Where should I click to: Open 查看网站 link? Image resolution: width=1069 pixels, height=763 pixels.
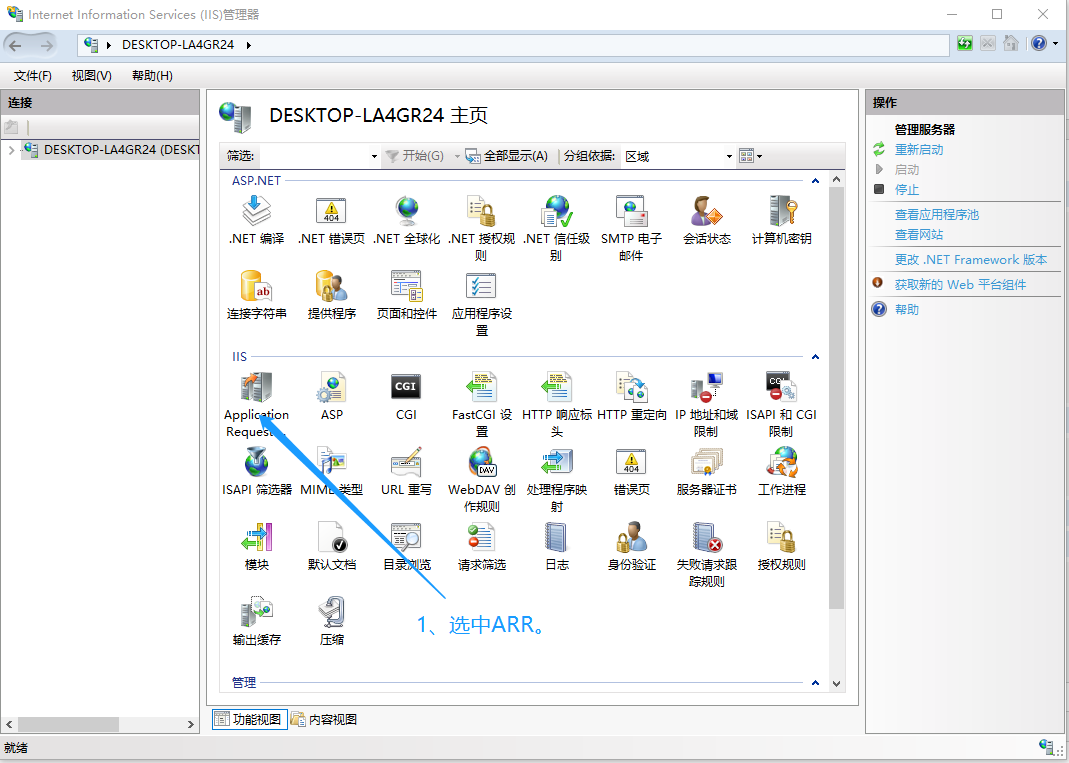coord(919,235)
